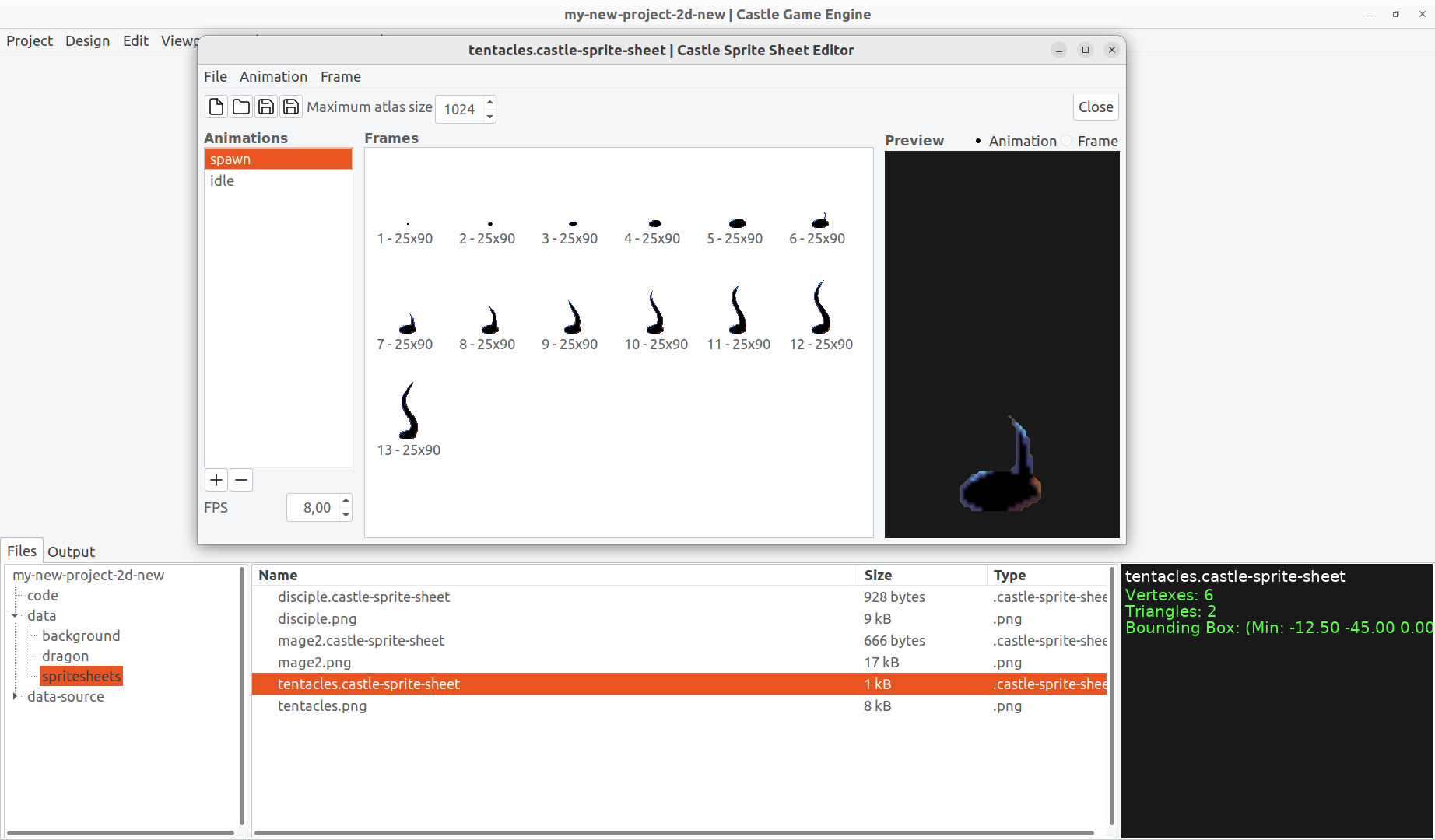The height and width of the screenshot is (840, 1435).
Task: Open an existing sprite sheet file
Action: coord(240,107)
